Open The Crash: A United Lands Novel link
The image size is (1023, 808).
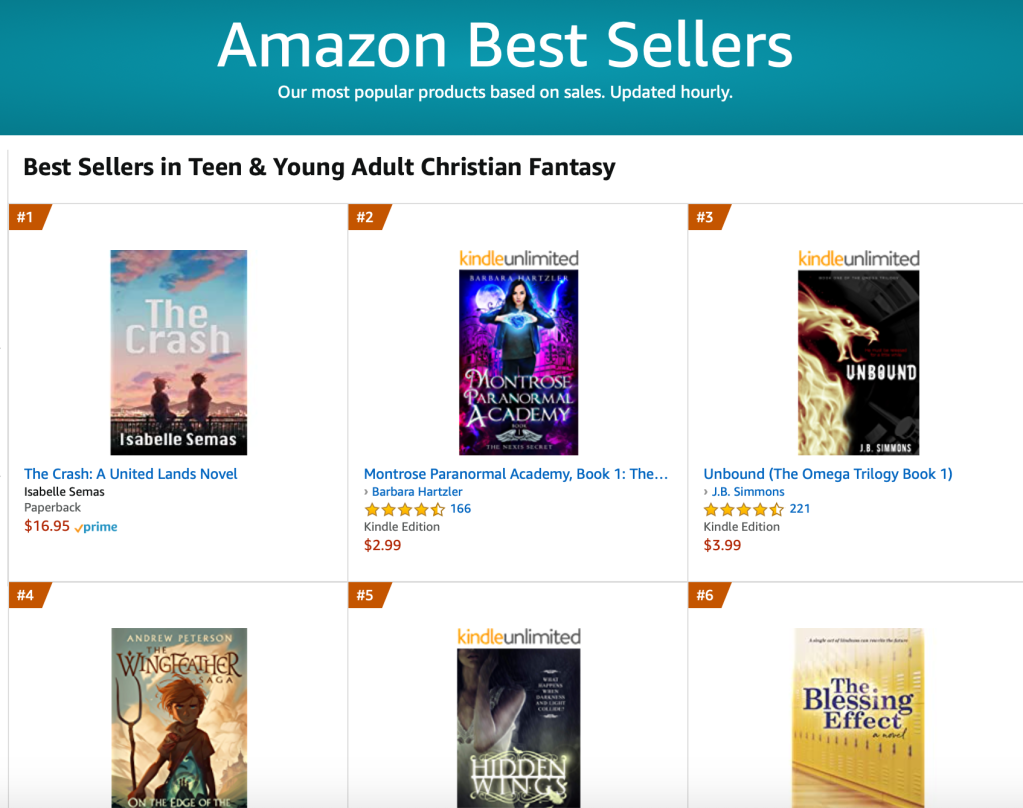tap(131, 474)
